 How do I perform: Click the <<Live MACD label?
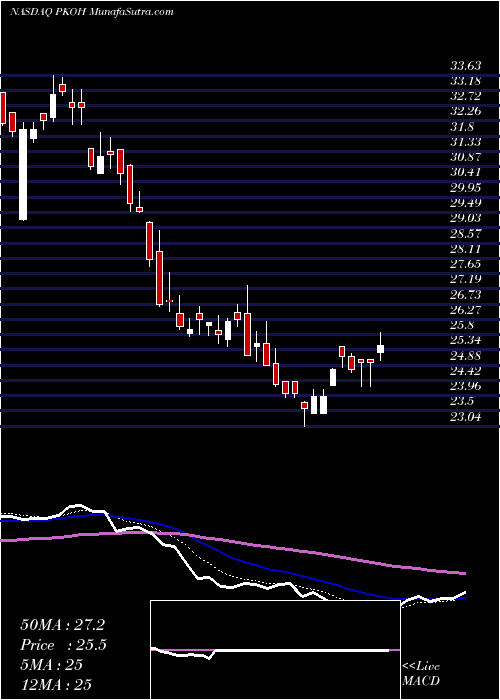tap(421, 674)
